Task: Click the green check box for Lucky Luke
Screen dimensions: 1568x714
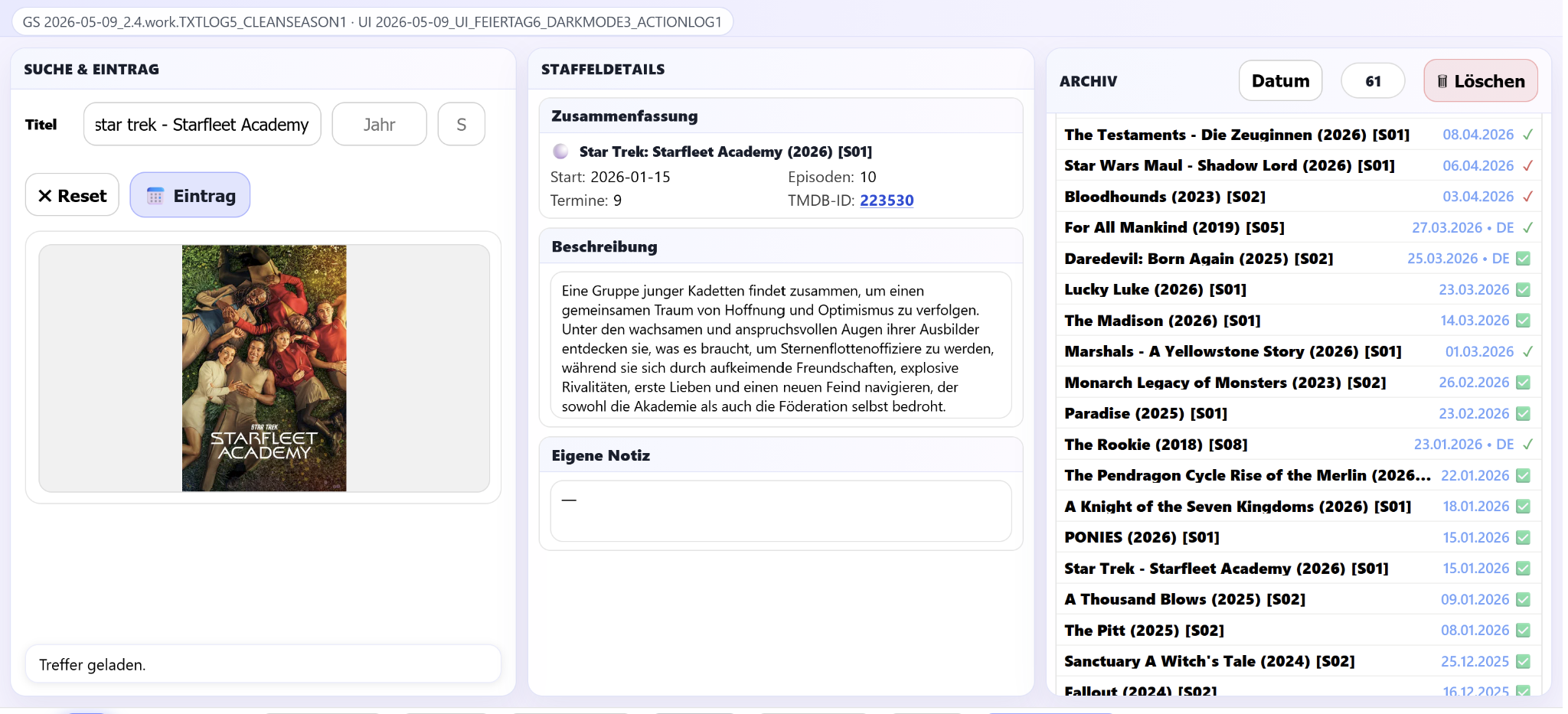Action: coord(1524,289)
